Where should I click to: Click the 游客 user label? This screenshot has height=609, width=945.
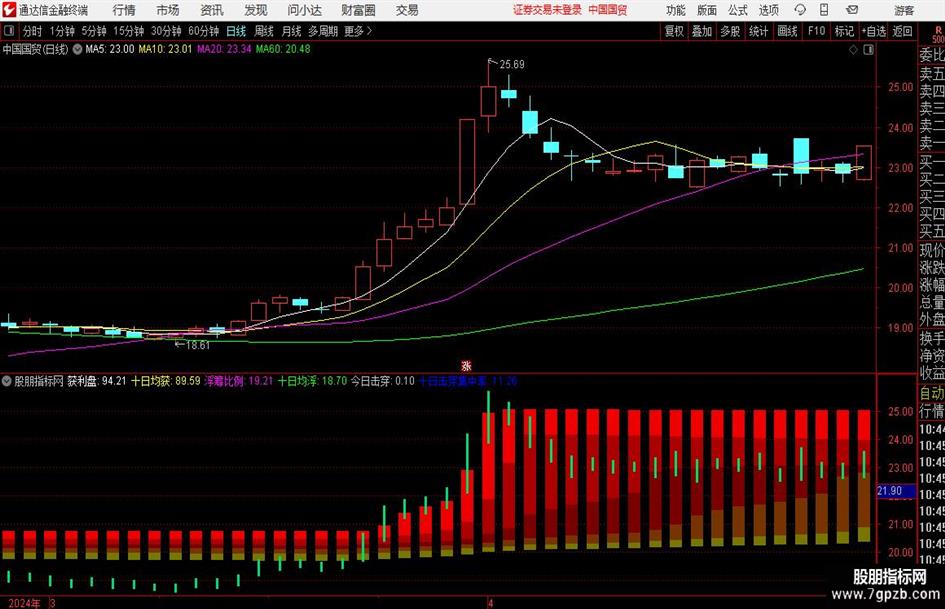tap(904, 10)
